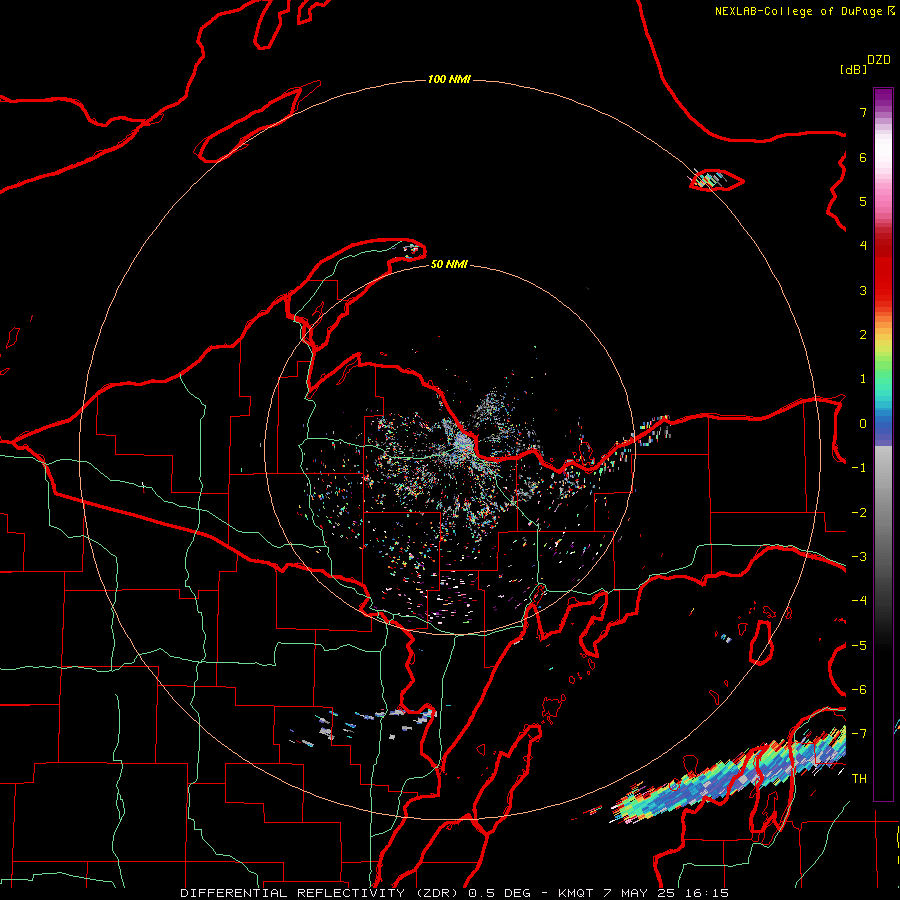Click the DZD color scale title
Screen dimensions: 900x900
click(878, 60)
